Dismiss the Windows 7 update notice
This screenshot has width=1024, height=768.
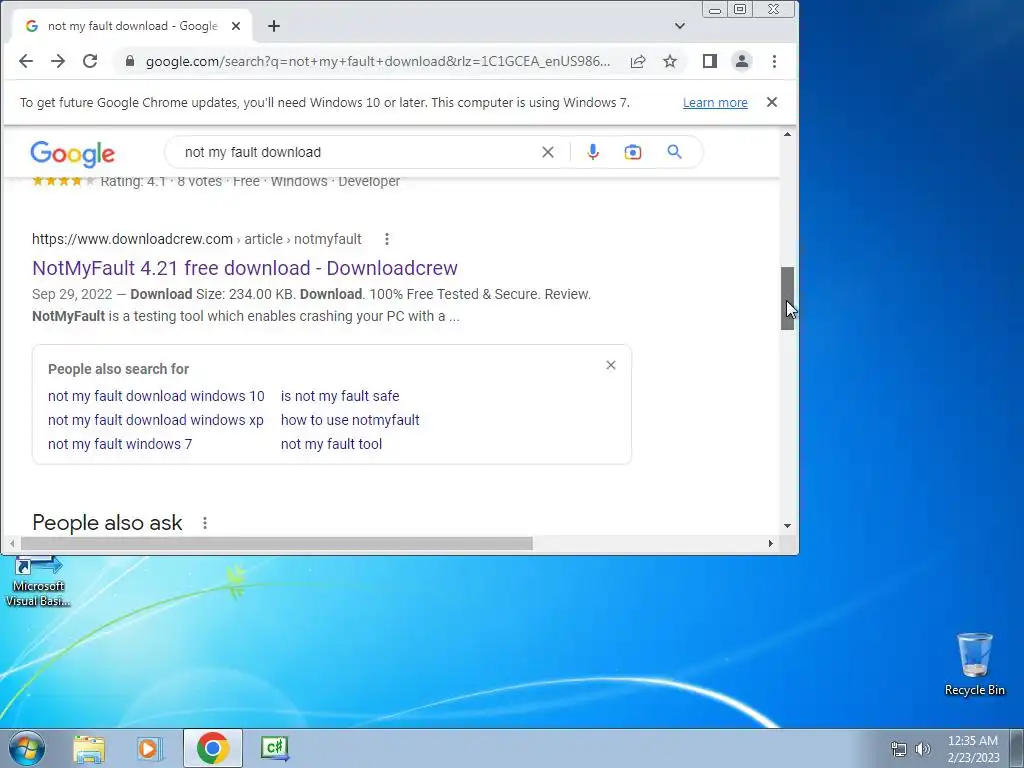click(x=772, y=102)
